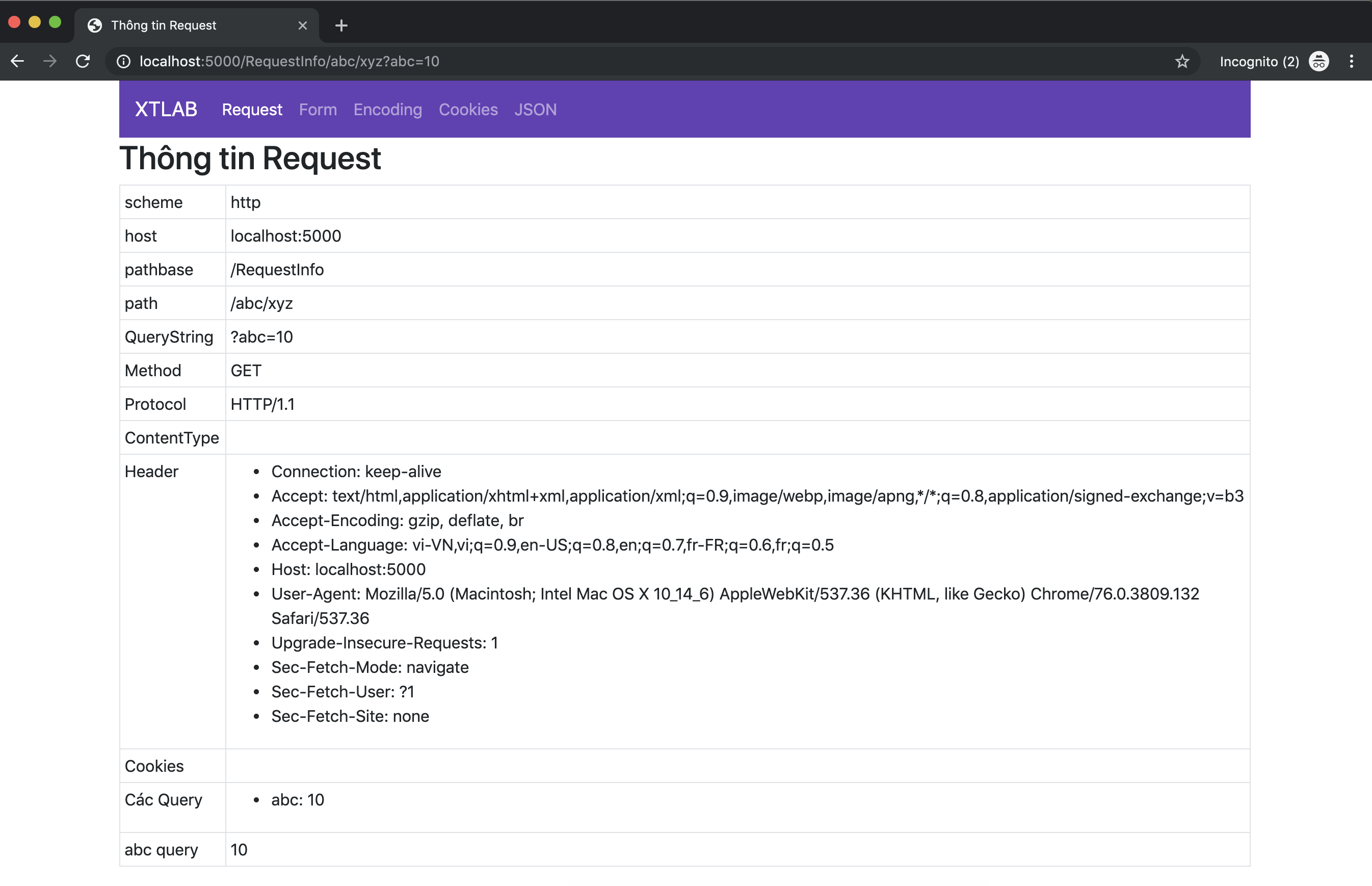Navigate to the Cookies page
1372x886 pixels.
pyautogui.click(x=468, y=109)
